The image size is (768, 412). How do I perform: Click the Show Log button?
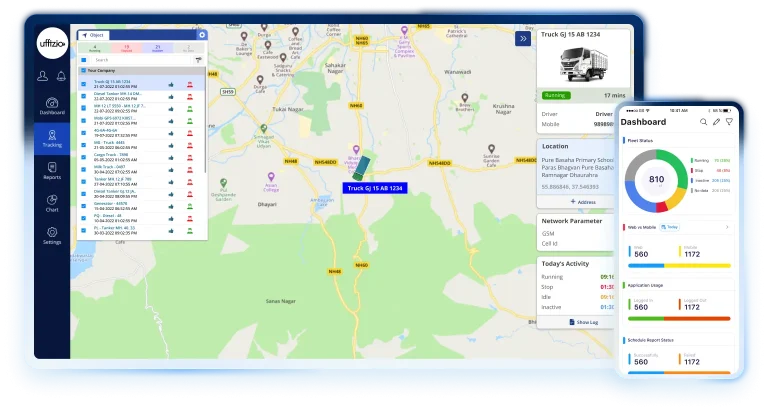pos(583,322)
